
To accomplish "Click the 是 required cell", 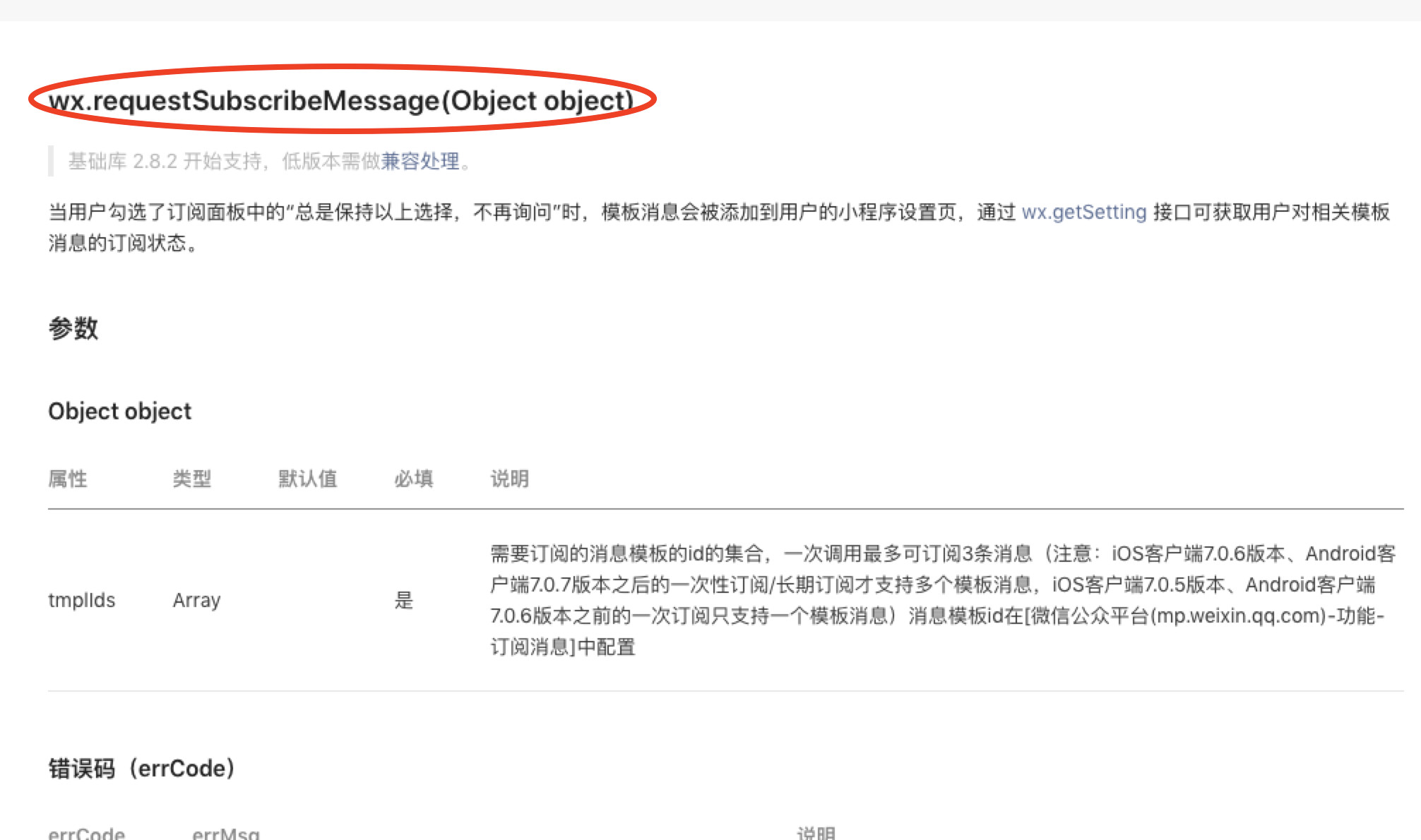I will click(403, 600).
